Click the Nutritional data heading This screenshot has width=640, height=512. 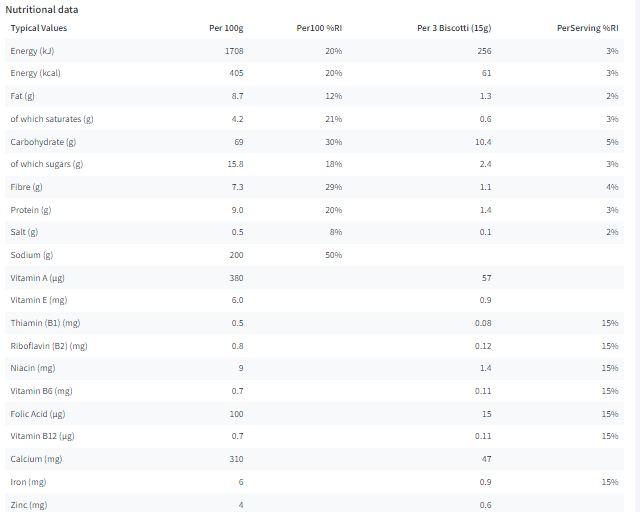[x=42, y=10]
